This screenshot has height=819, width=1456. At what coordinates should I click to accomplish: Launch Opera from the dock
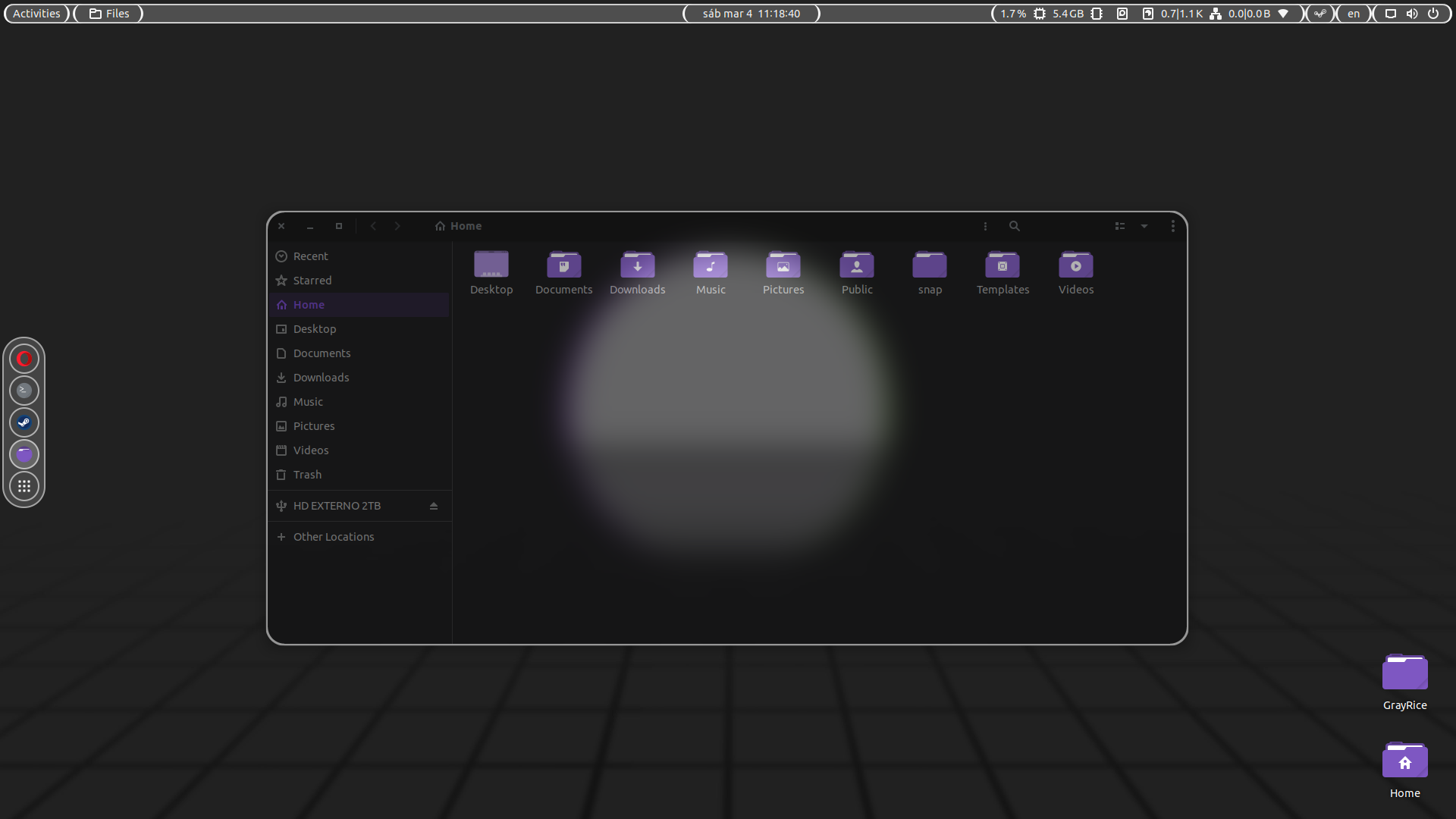24,359
